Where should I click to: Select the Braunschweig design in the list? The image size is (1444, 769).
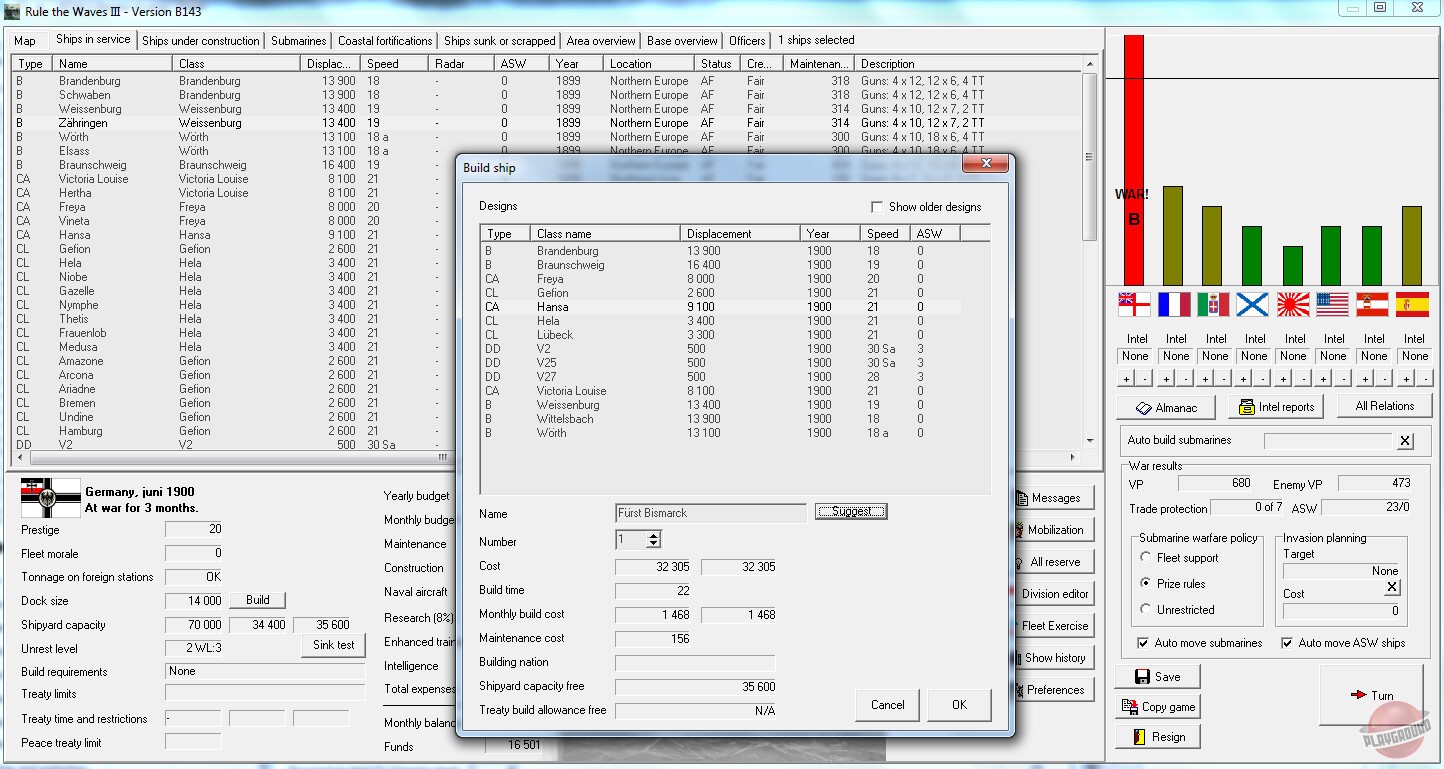568,265
